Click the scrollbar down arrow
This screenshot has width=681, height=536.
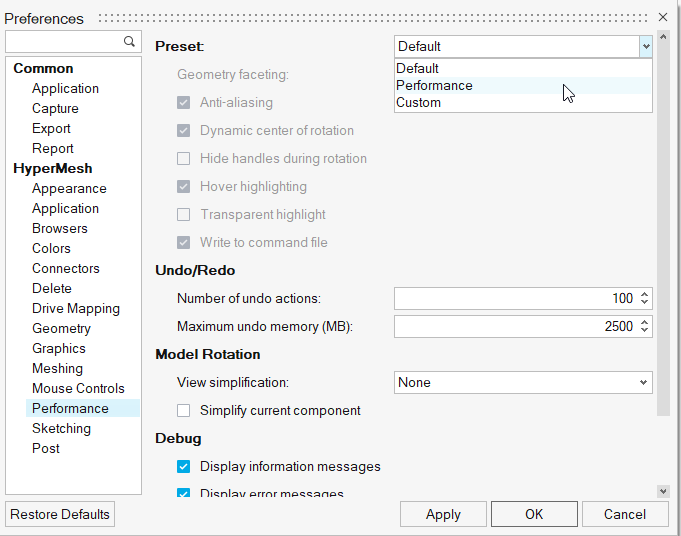pos(663,491)
